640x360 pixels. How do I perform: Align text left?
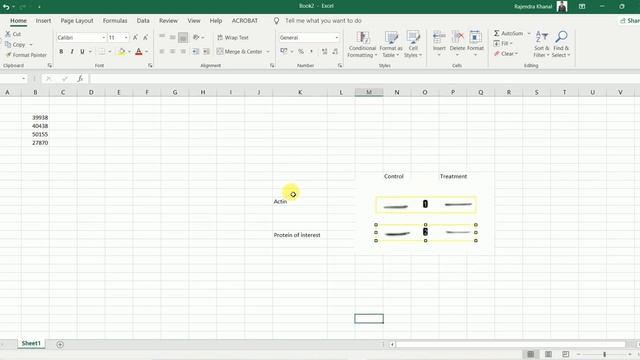pos(162,51)
